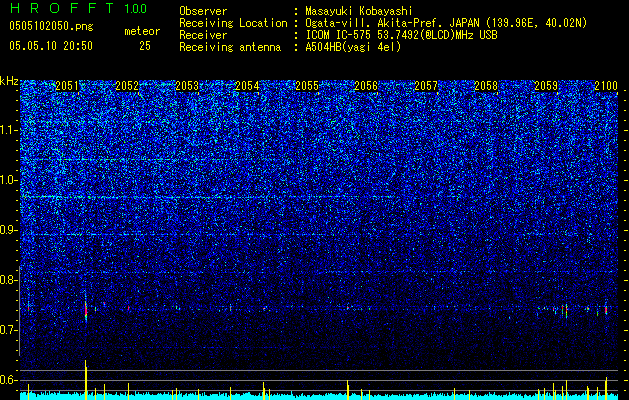The height and width of the screenshot is (400, 629).
Task: Select the 2054 time marker
Action: click(x=247, y=86)
